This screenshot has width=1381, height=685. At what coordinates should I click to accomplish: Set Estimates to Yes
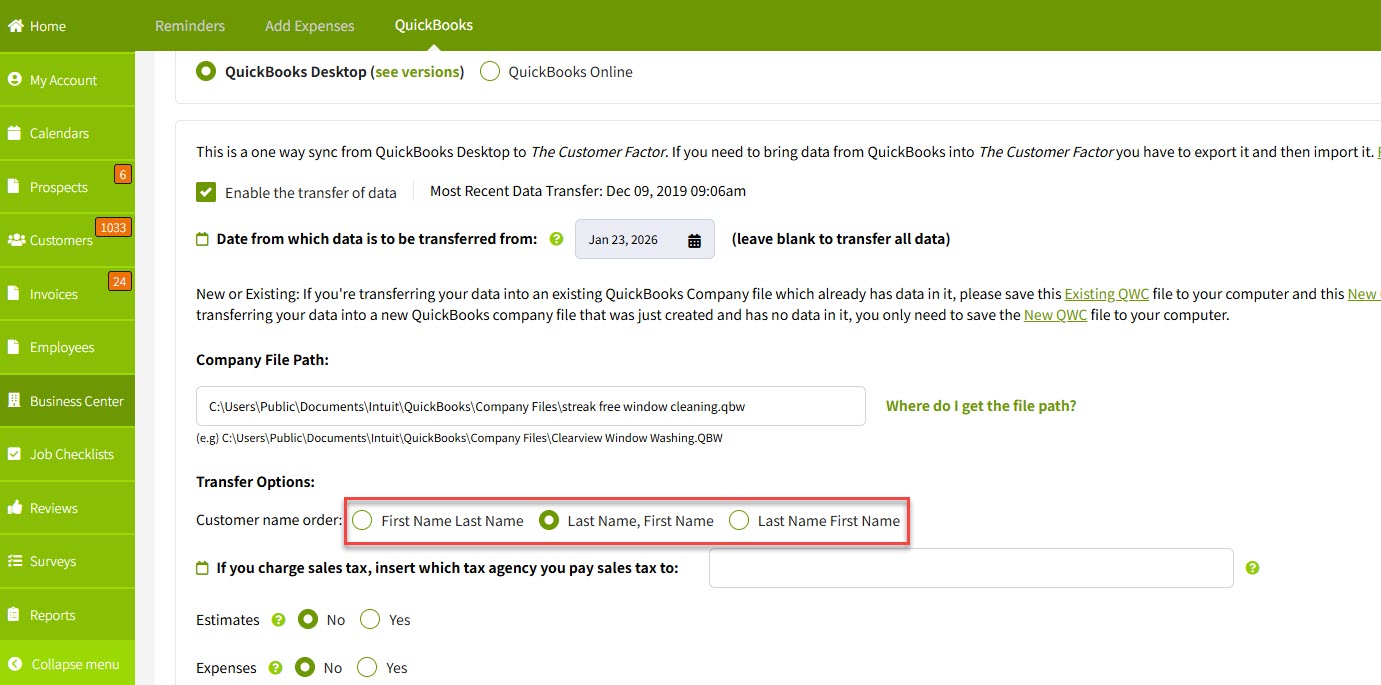coord(370,620)
